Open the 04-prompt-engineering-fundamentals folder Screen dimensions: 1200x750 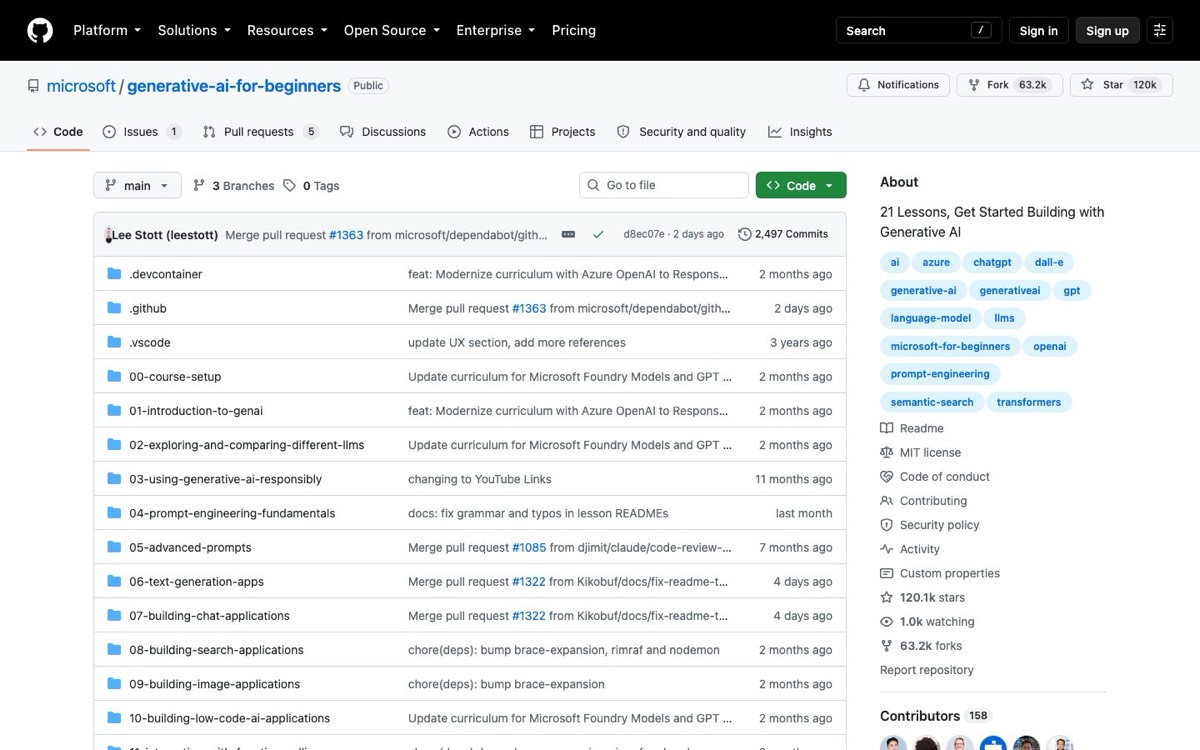pyautogui.click(x=232, y=513)
